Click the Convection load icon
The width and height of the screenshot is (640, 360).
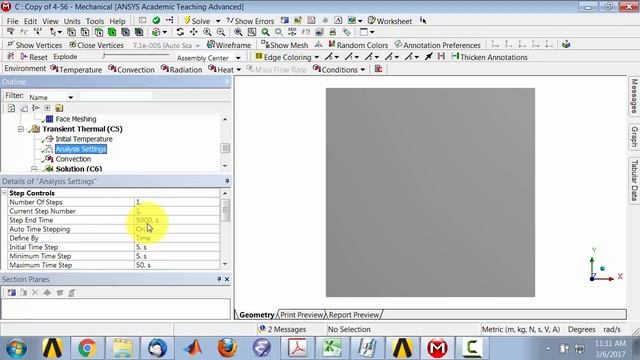click(x=112, y=69)
